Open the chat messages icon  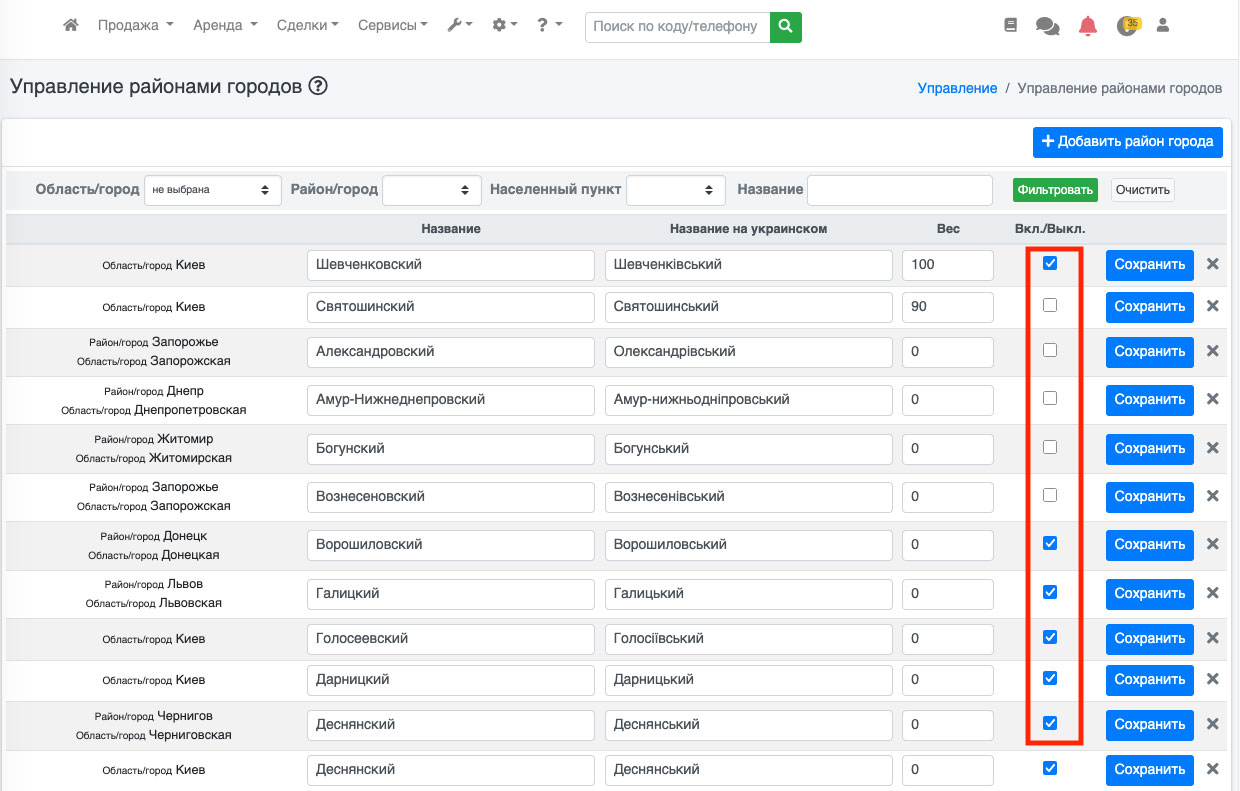1048,27
